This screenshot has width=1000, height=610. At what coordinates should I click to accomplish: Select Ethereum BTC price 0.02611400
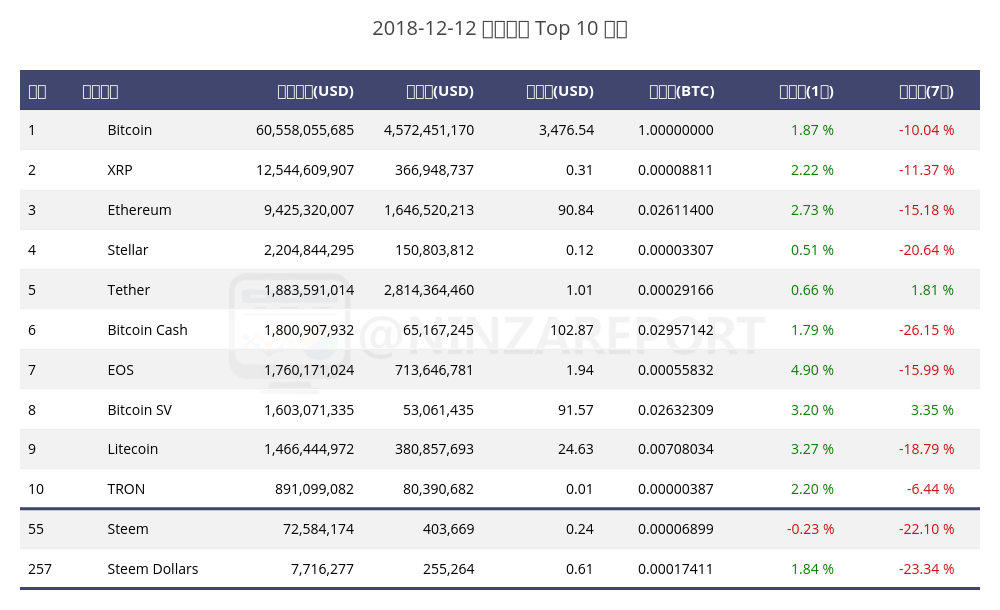click(x=675, y=210)
